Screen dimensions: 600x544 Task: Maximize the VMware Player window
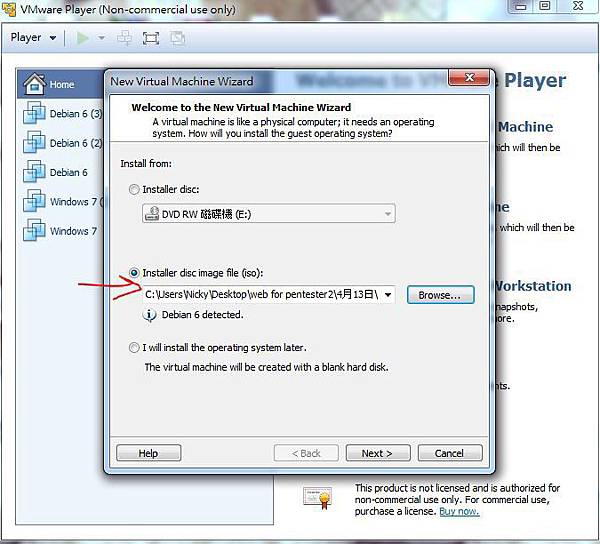point(545,6)
